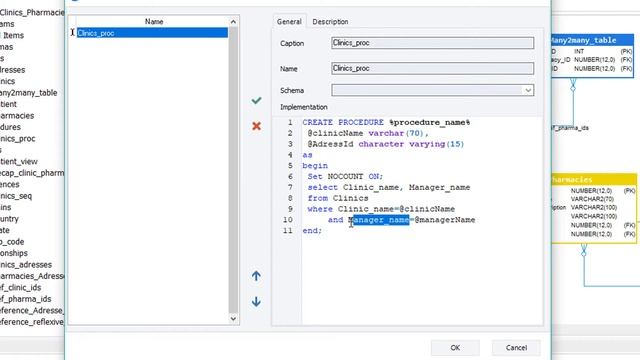Screen dimensions: 640x360
Task: Click scroll-down arrow of procedure list
Action: (x=233, y=318)
